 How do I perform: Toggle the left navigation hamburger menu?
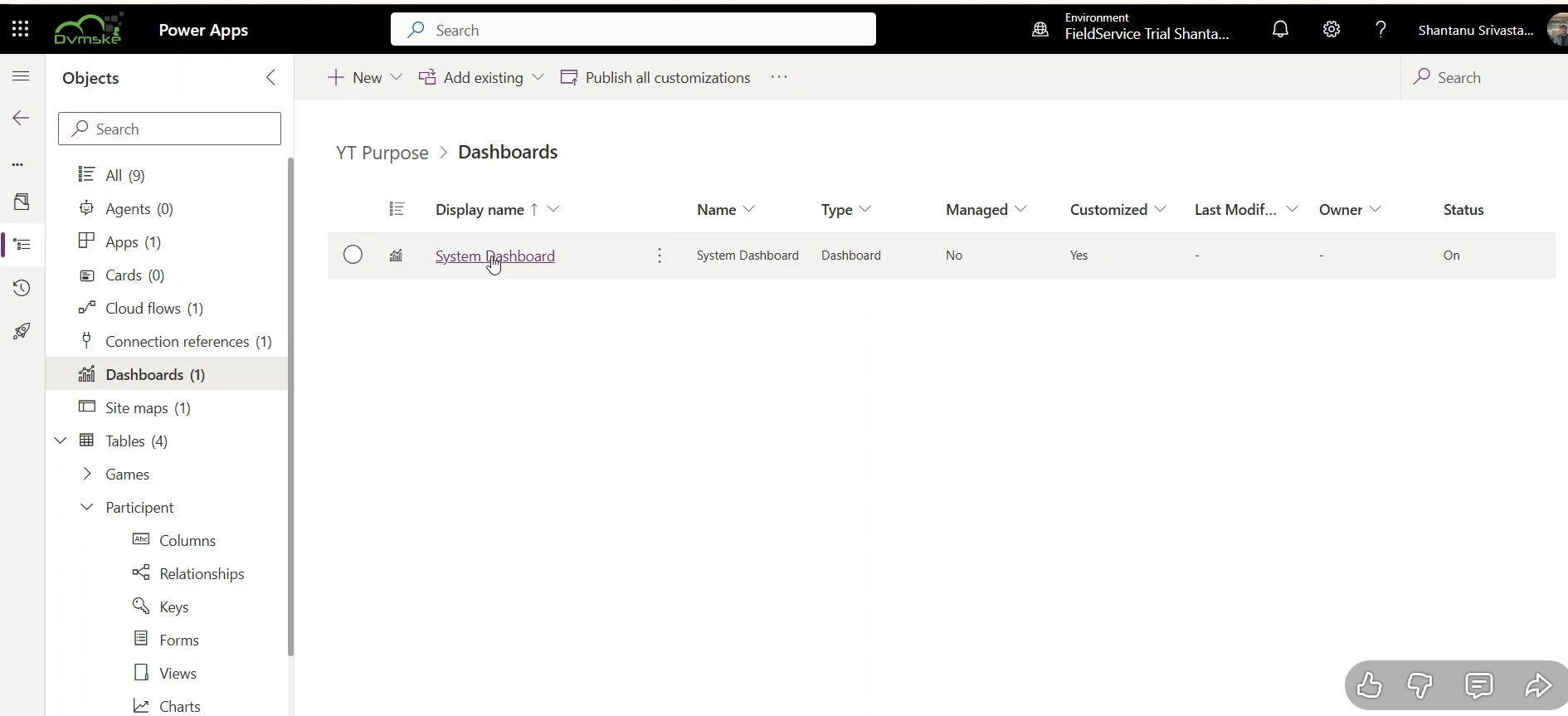click(x=22, y=76)
